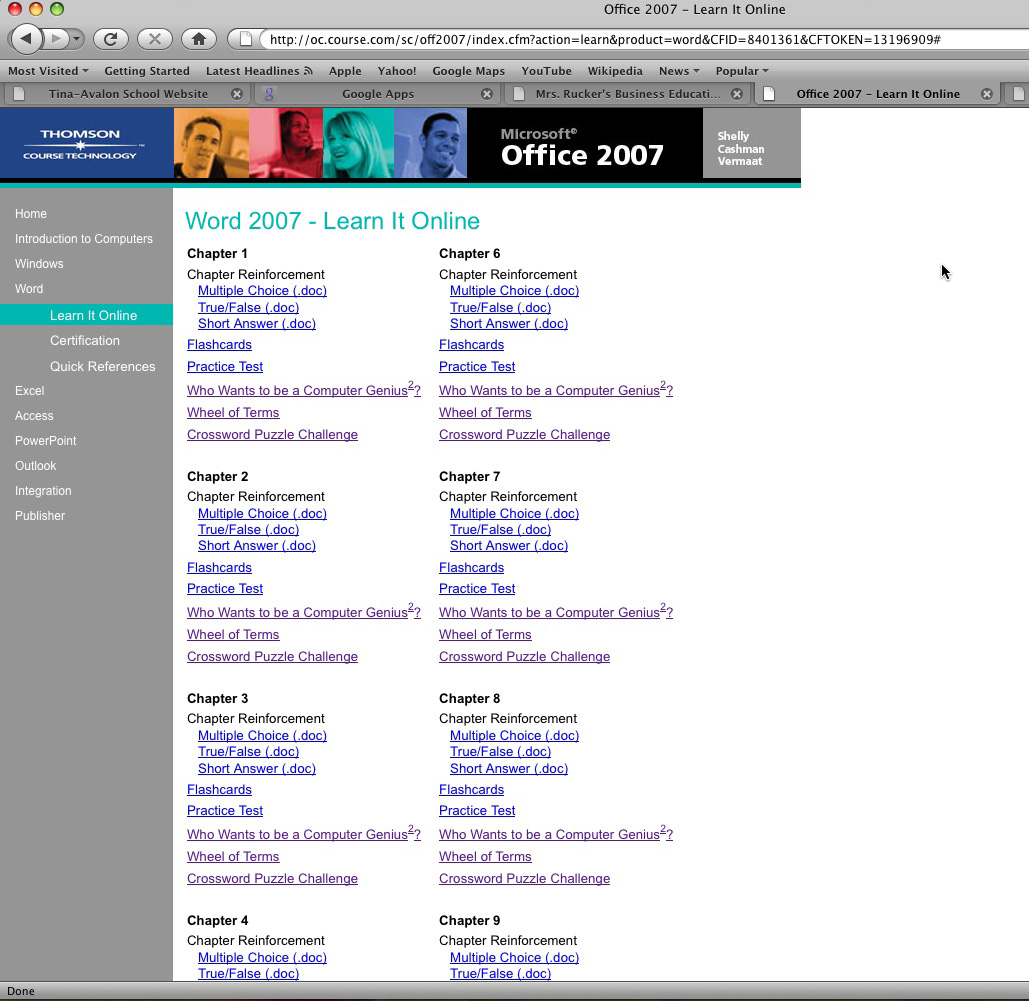Open Chapter 4 Multiple Choice (.doc)
Image resolution: width=1029 pixels, height=1001 pixels.
[x=262, y=958]
